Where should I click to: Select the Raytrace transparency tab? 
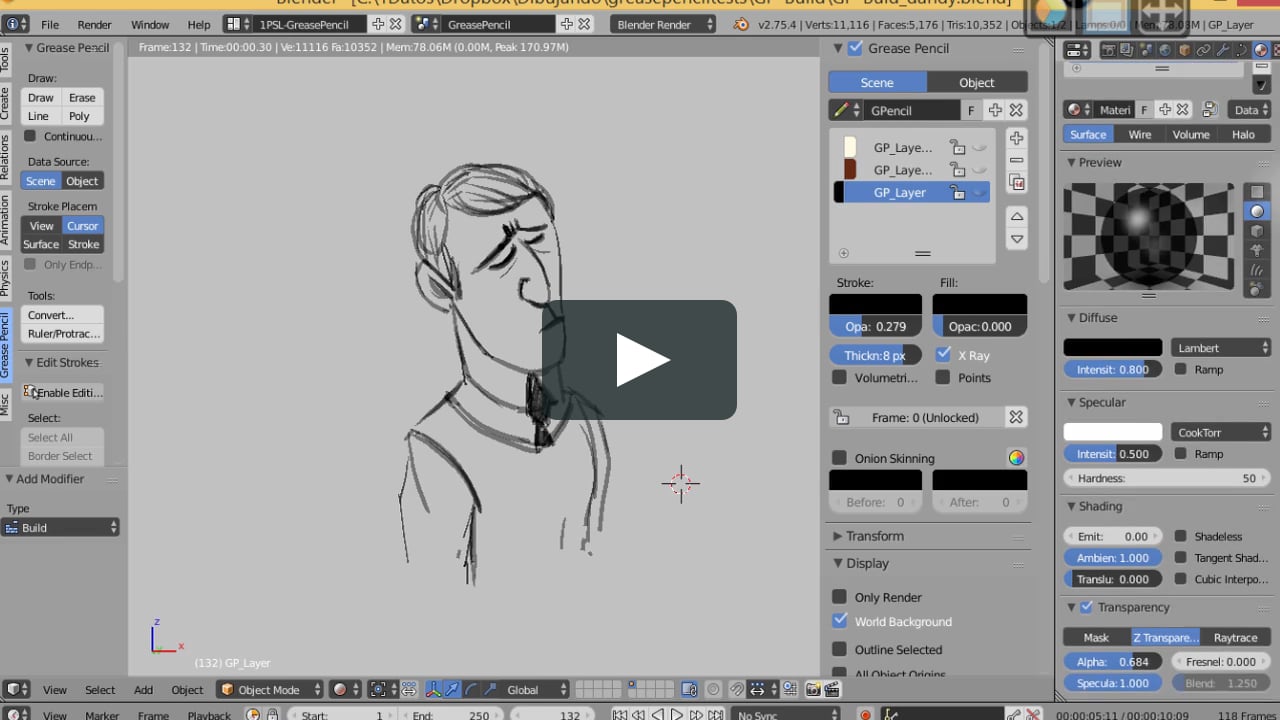(1235, 637)
